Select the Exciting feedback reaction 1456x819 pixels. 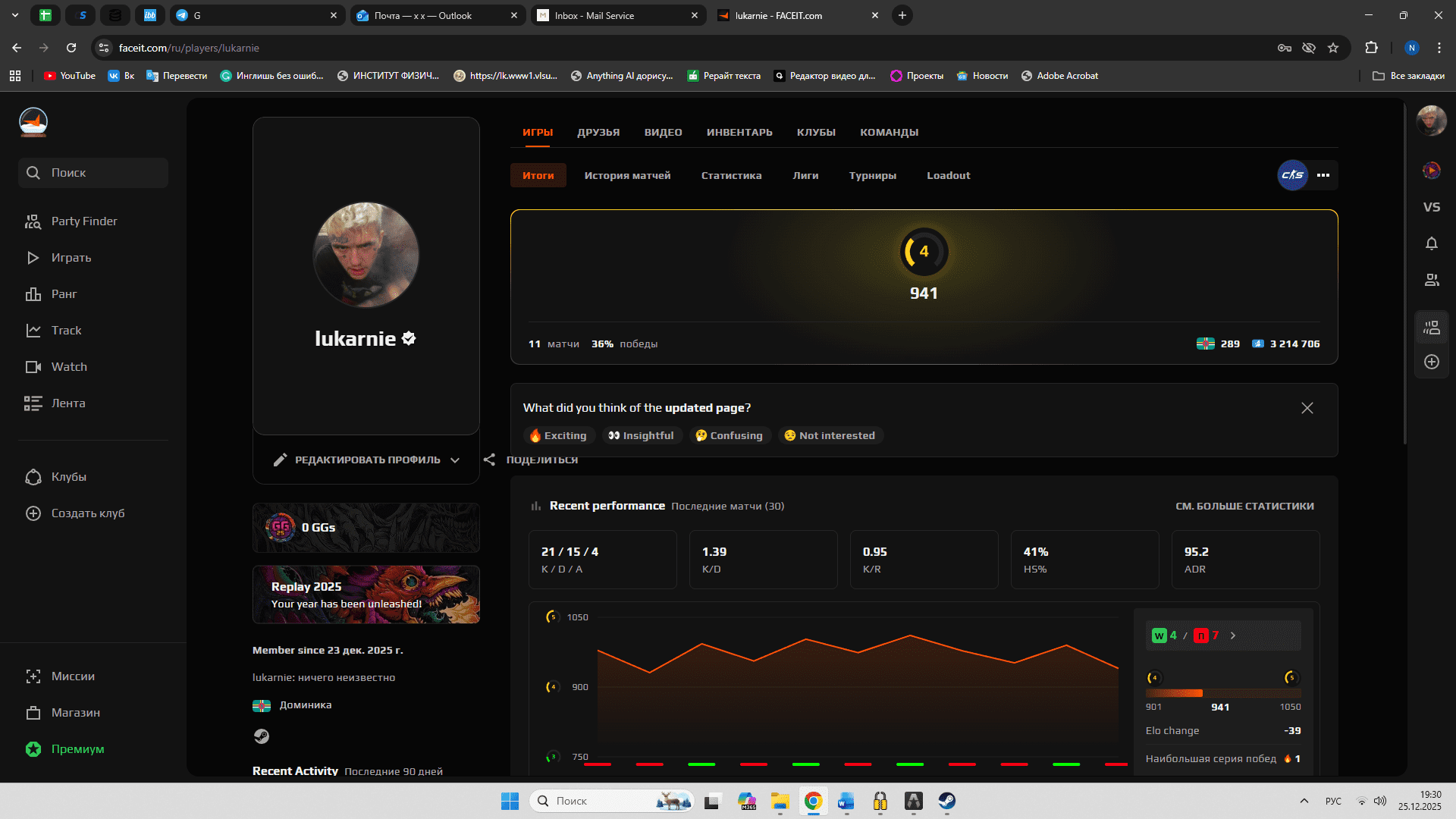559,435
